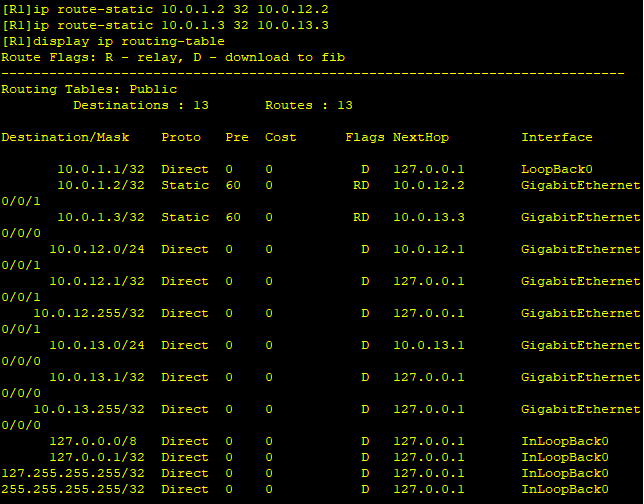Click the 'Proto' column header

tap(181, 138)
